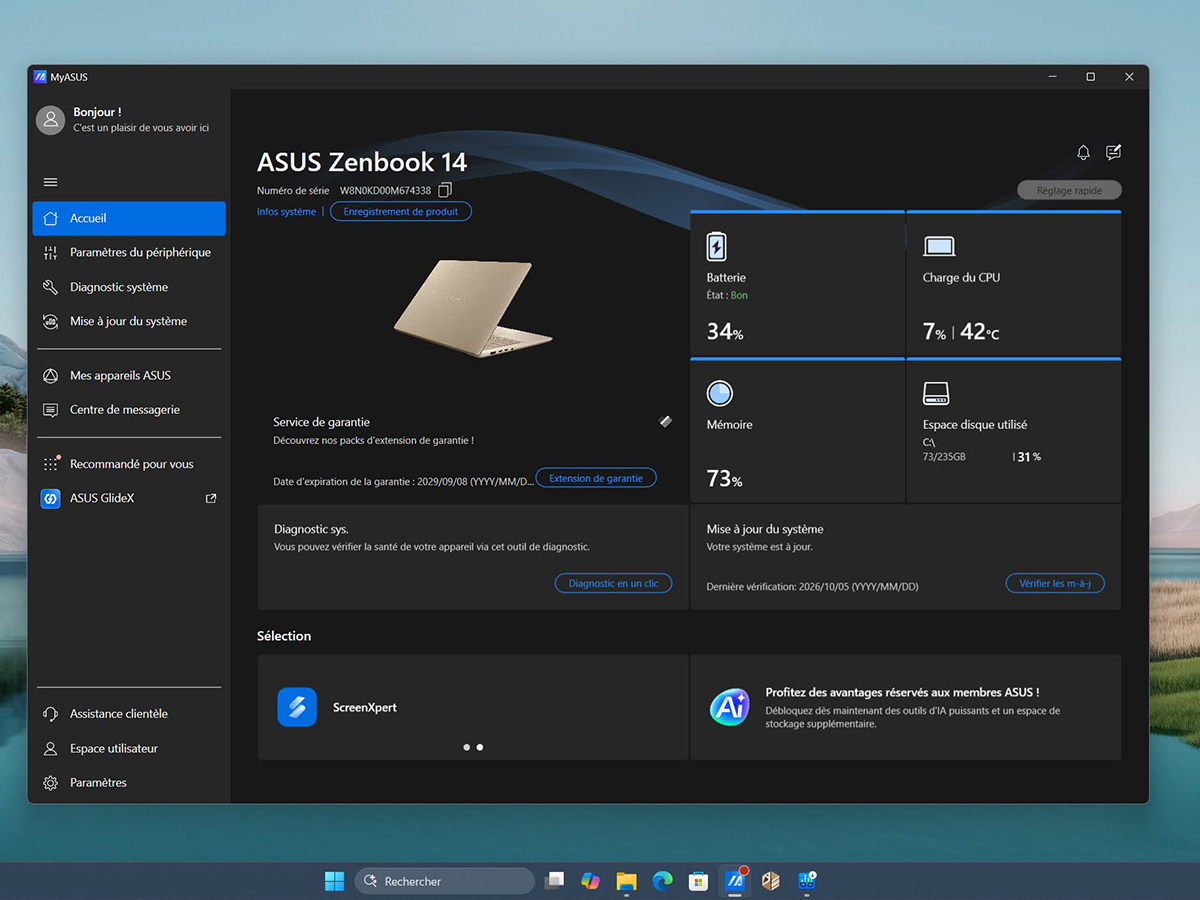Open Mise à jour du système sidebar item
This screenshot has width=1200, height=900.
coord(129,321)
